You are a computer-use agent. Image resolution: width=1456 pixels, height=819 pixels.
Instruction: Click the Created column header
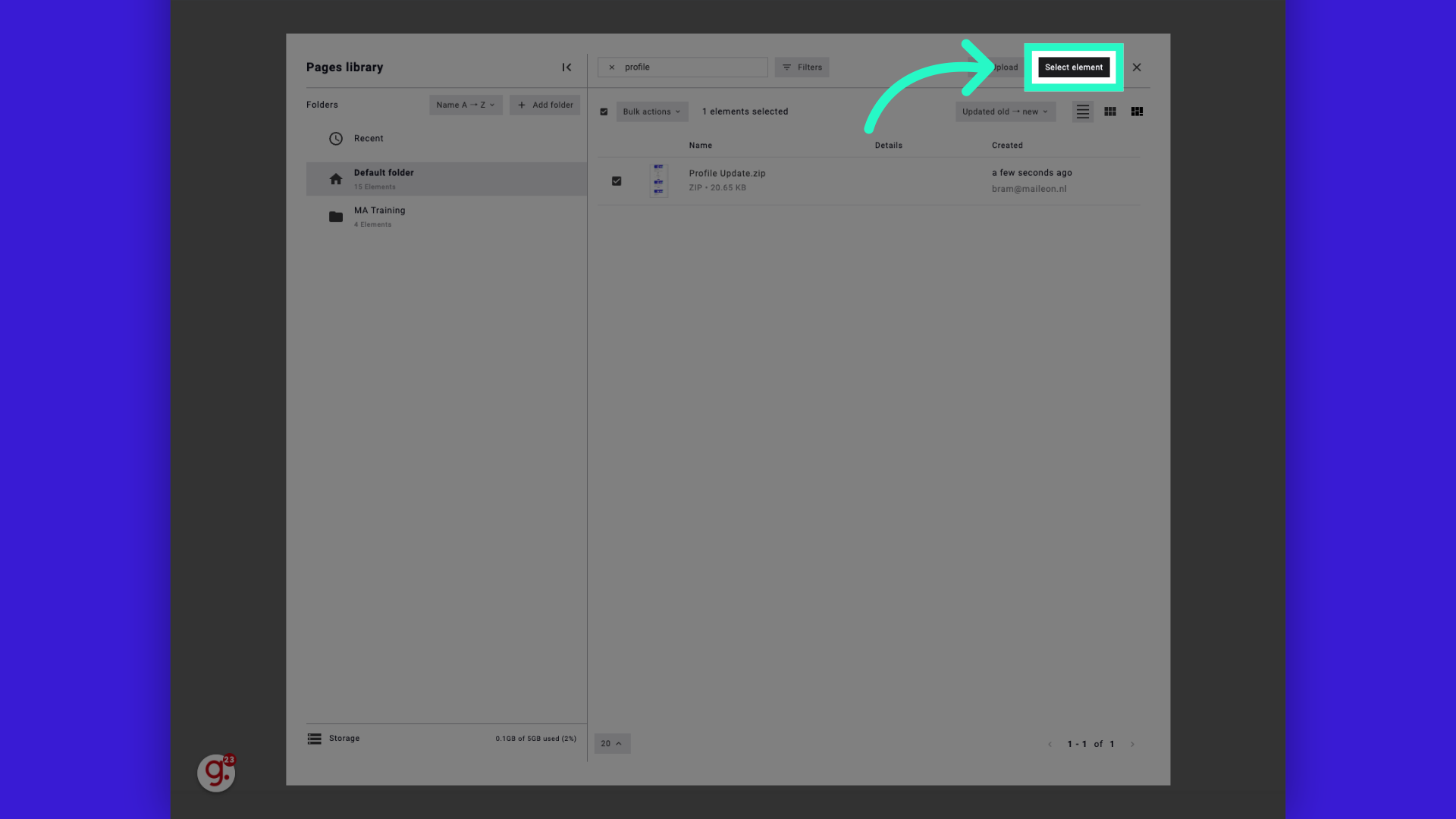click(1007, 146)
